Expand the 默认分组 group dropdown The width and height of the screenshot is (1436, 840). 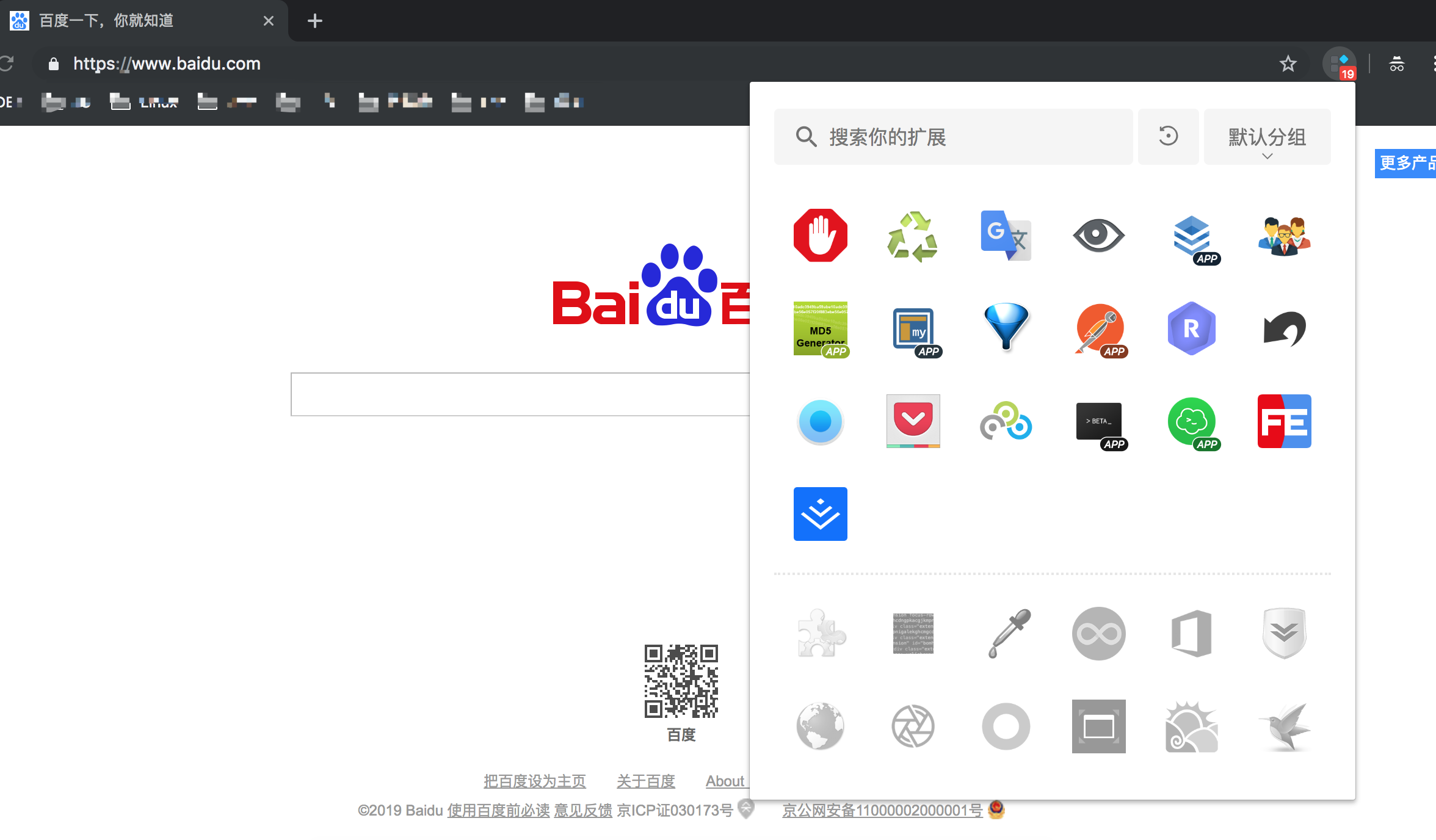[x=1267, y=137]
